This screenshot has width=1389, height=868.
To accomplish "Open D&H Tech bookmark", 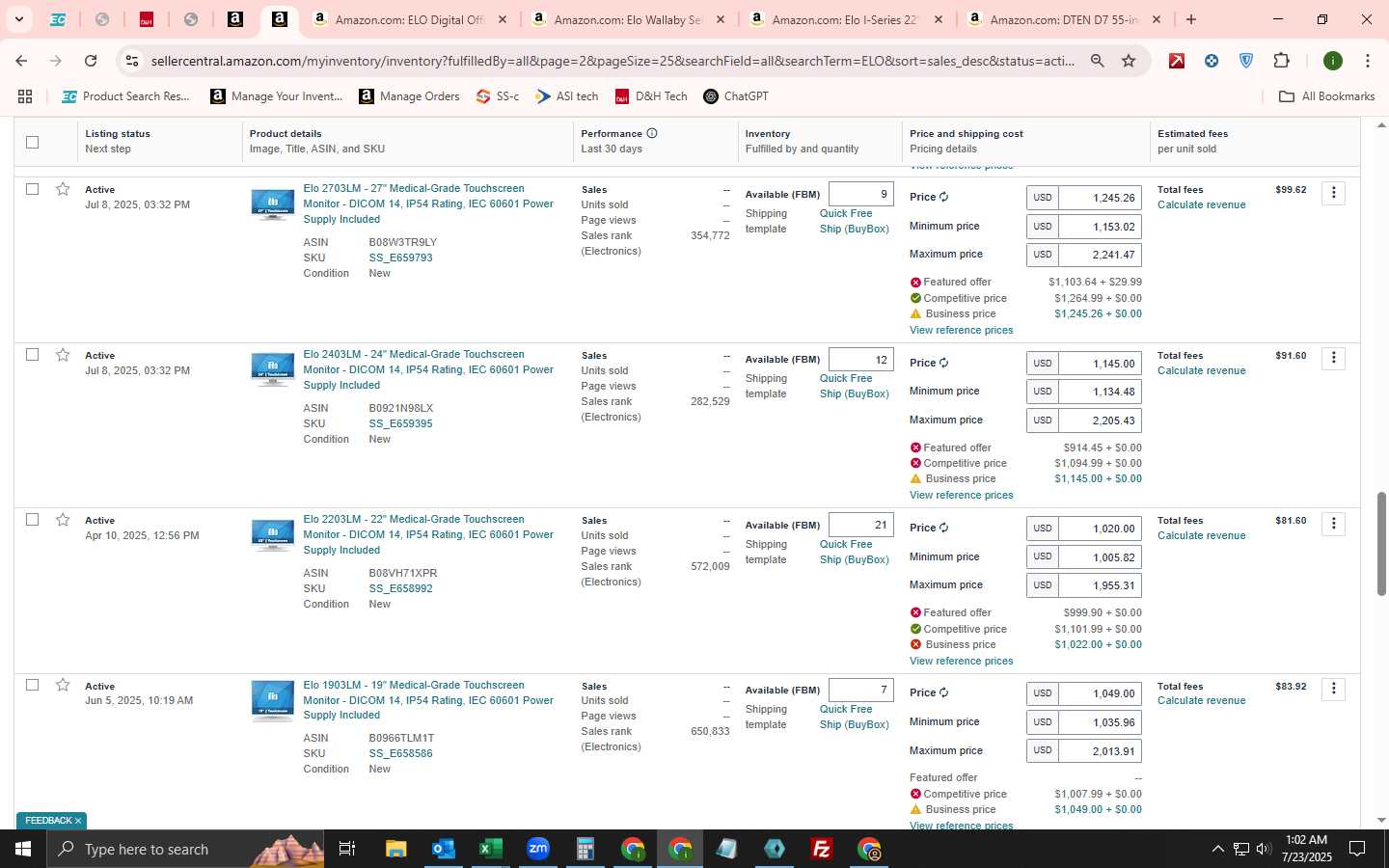I will (651, 96).
